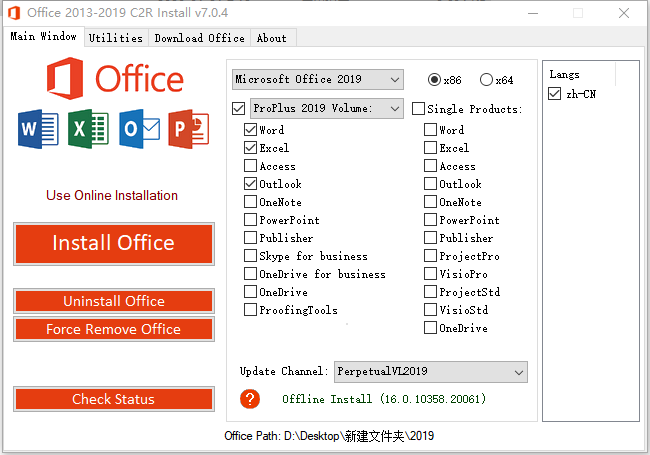Uncheck the zh-CN language checkbox
The width and height of the screenshot is (650, 455).
tap(555, 94)
